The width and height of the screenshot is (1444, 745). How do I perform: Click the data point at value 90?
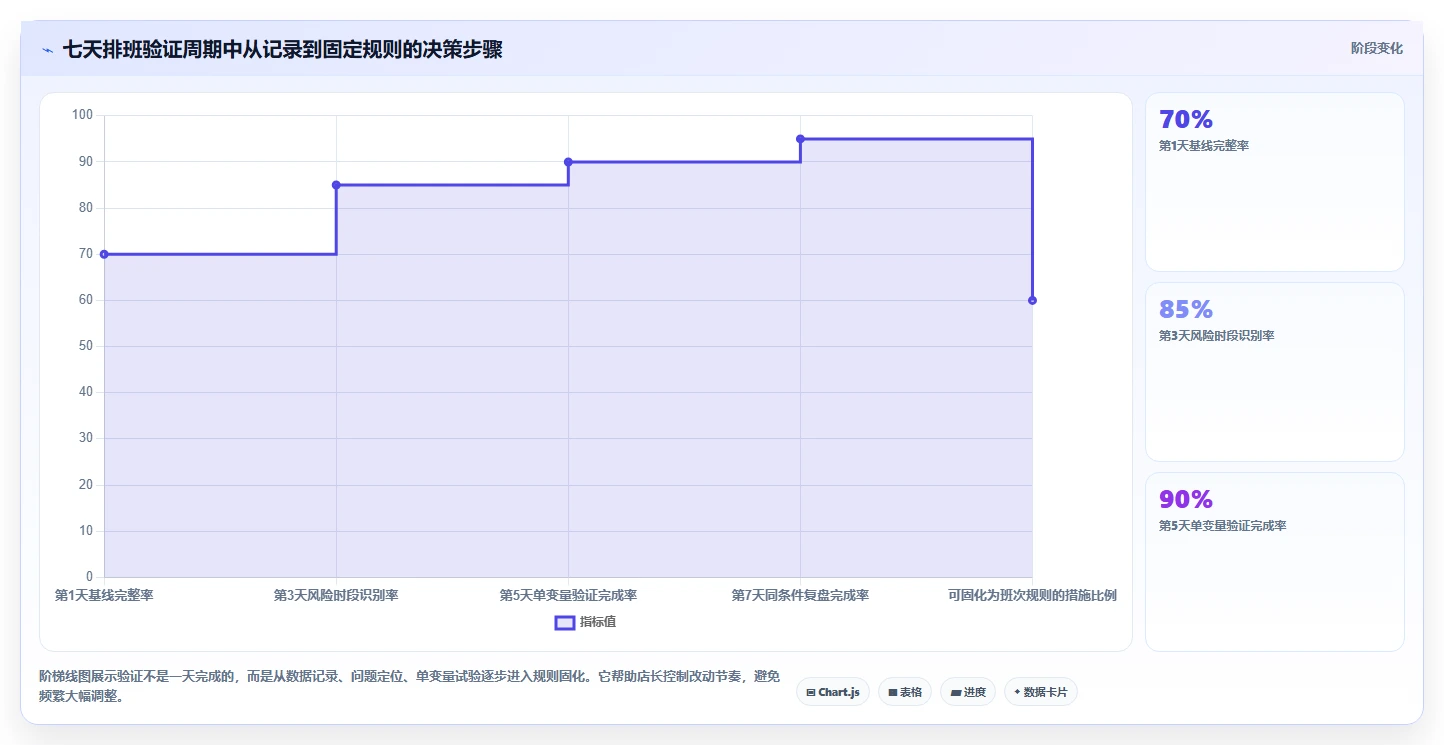click(x=568, y=162)
